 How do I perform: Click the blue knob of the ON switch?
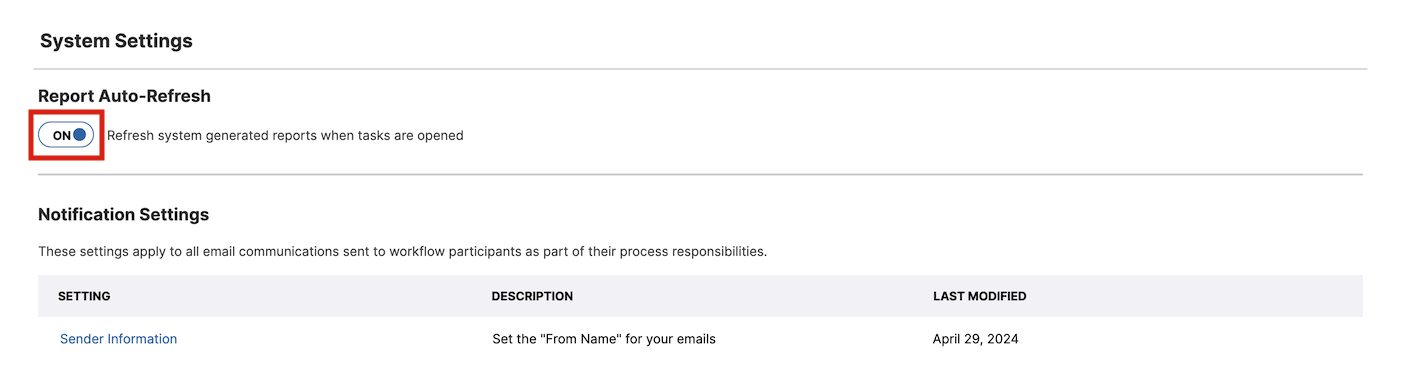(x=80, y=135)
